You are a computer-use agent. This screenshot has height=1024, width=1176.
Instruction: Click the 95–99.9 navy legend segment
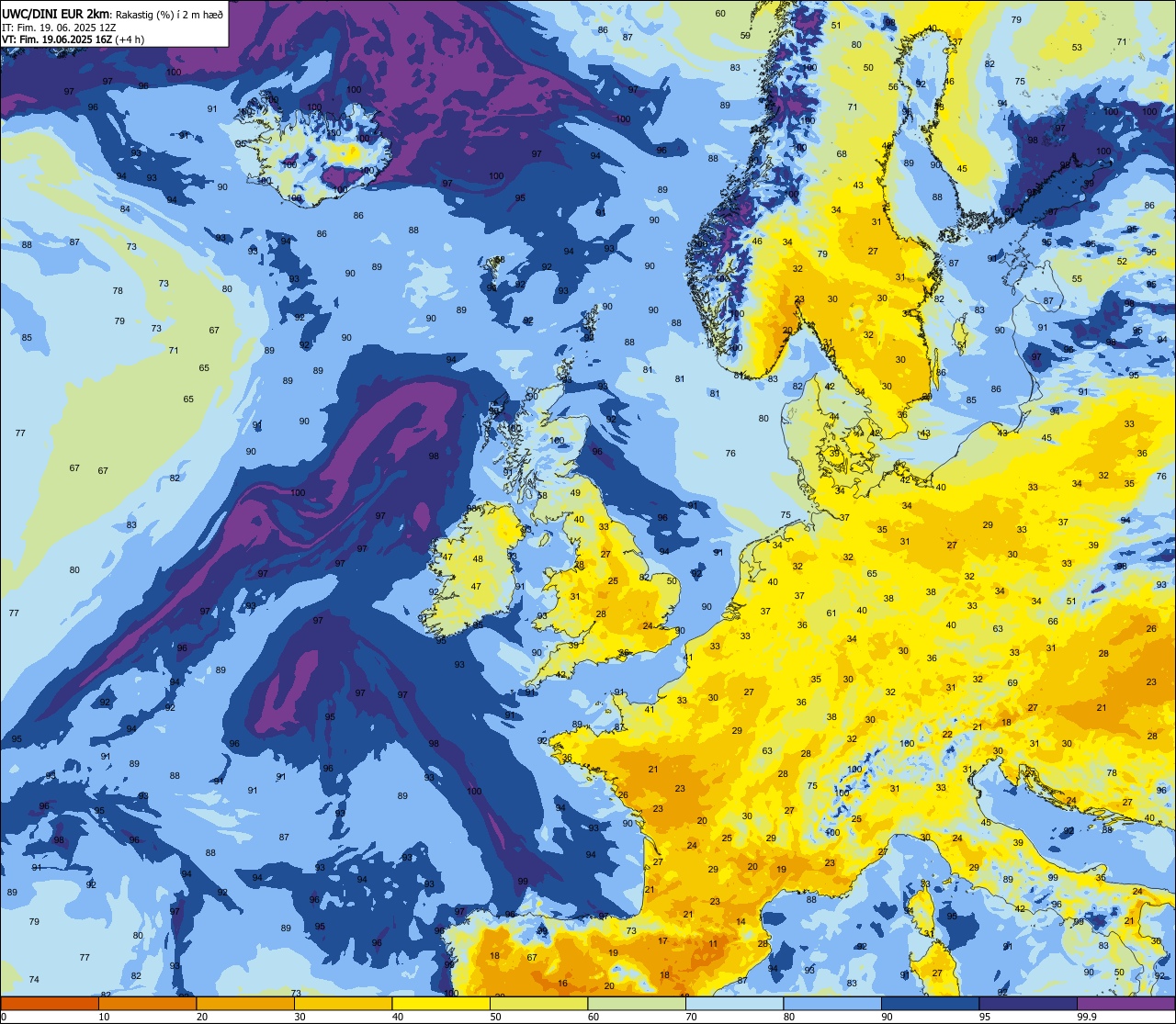click(1028, 1004)
